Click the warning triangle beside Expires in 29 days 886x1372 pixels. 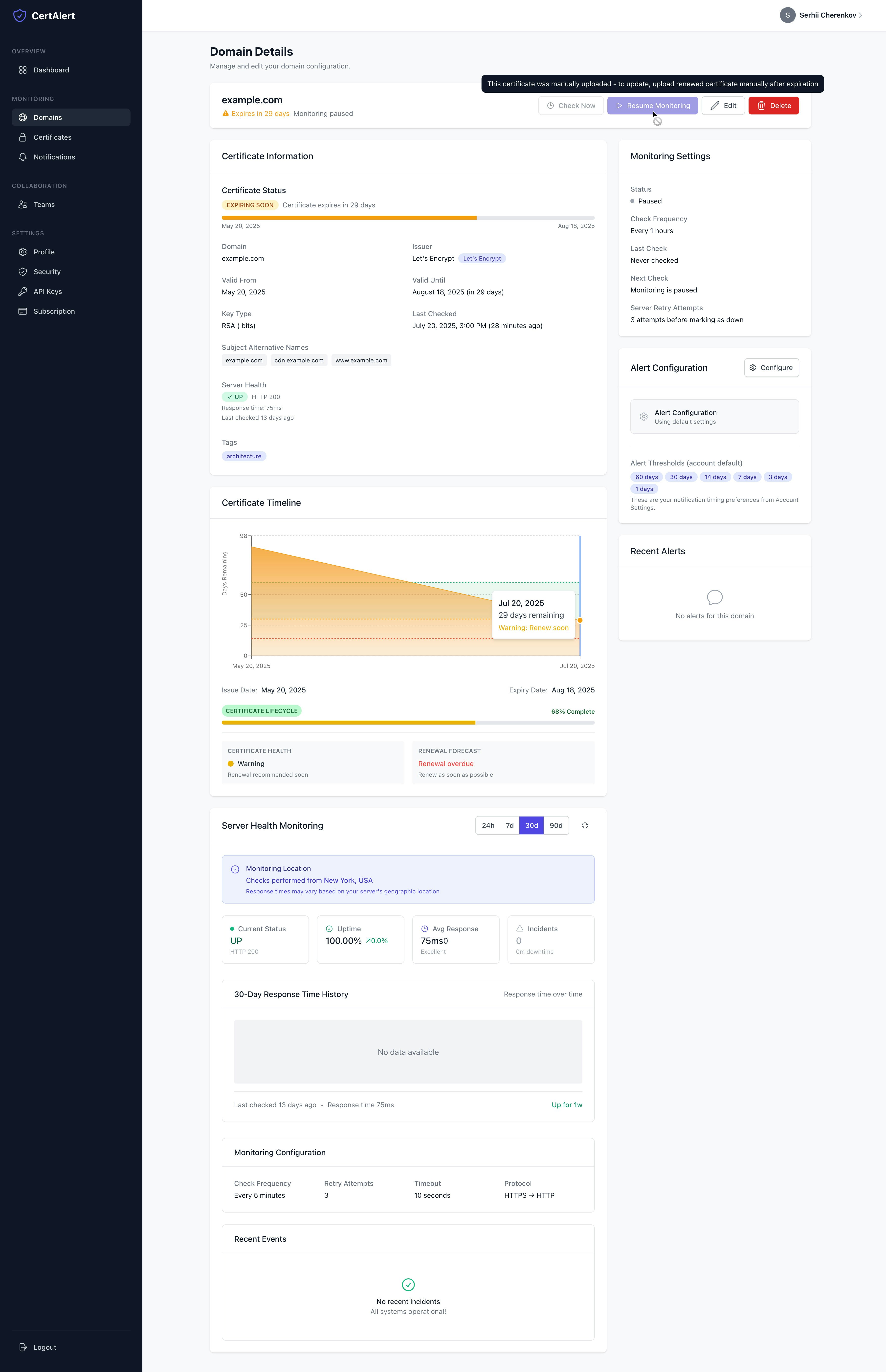[x=225, y=113]
